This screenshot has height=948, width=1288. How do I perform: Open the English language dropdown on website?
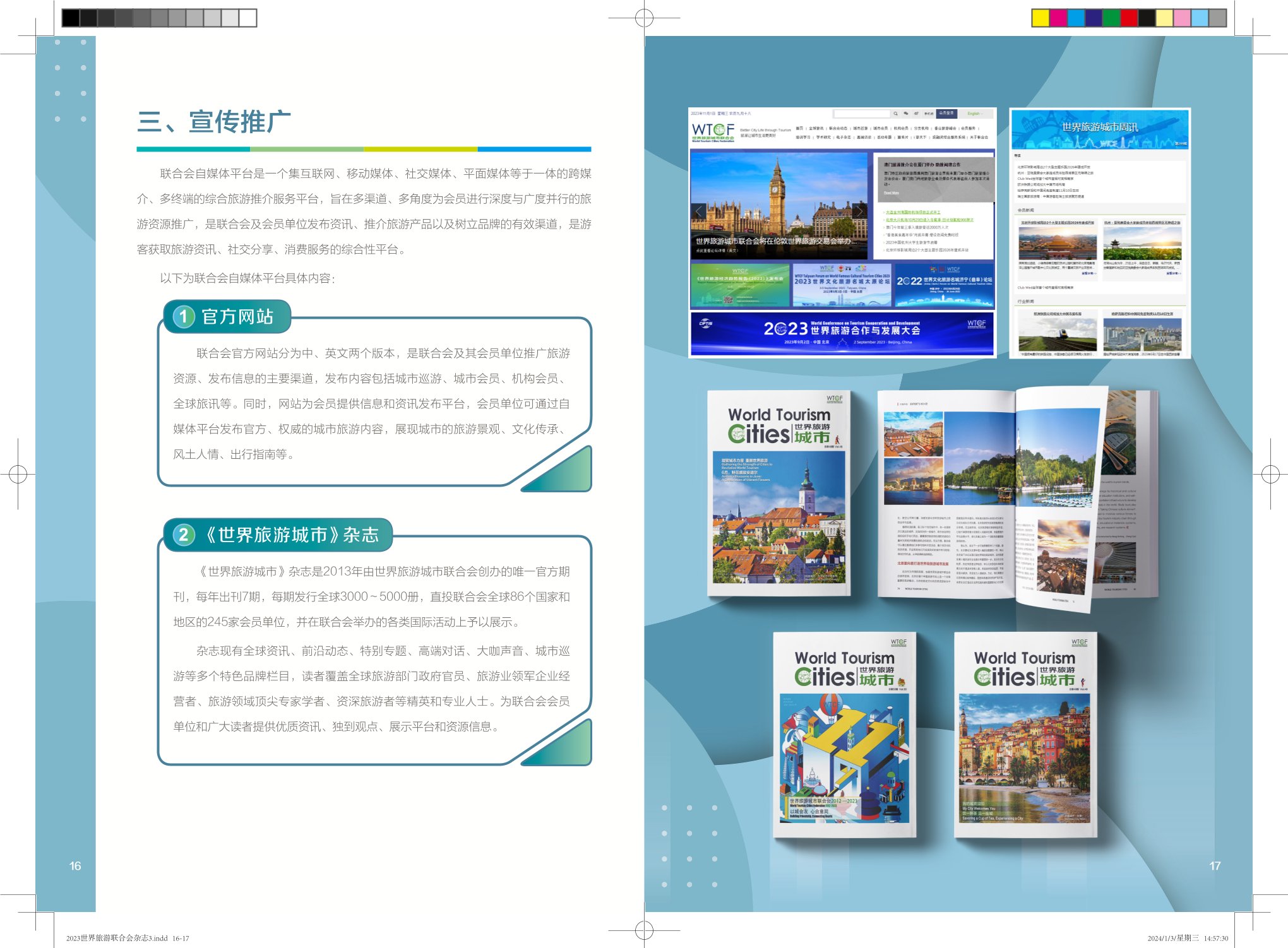coord(975,114)
